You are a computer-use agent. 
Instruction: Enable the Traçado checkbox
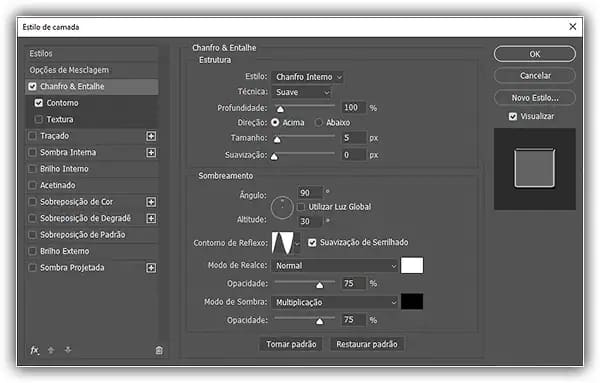(x=33, y=136)
